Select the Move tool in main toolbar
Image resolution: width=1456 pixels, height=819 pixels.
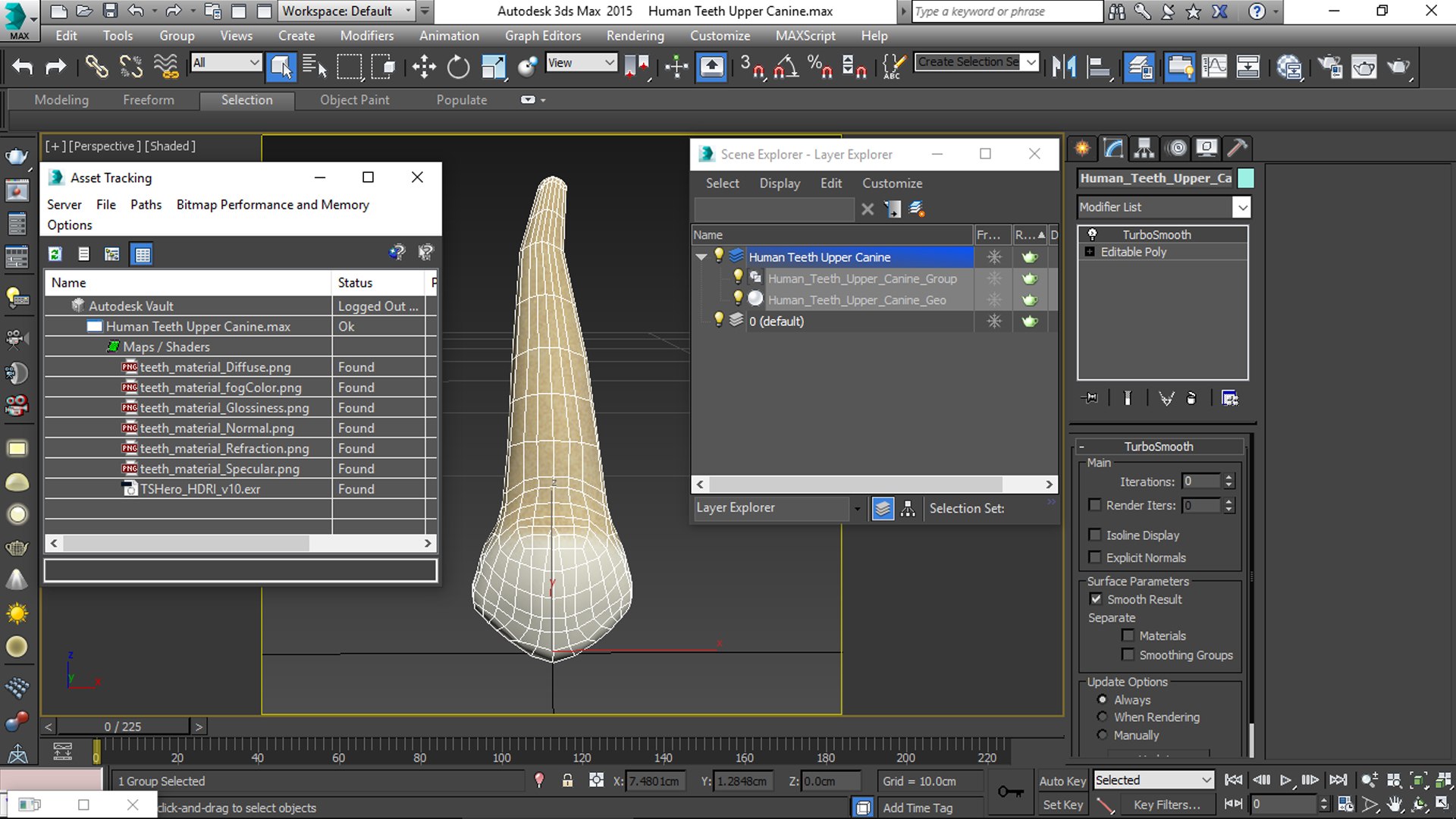coord(424,67)
